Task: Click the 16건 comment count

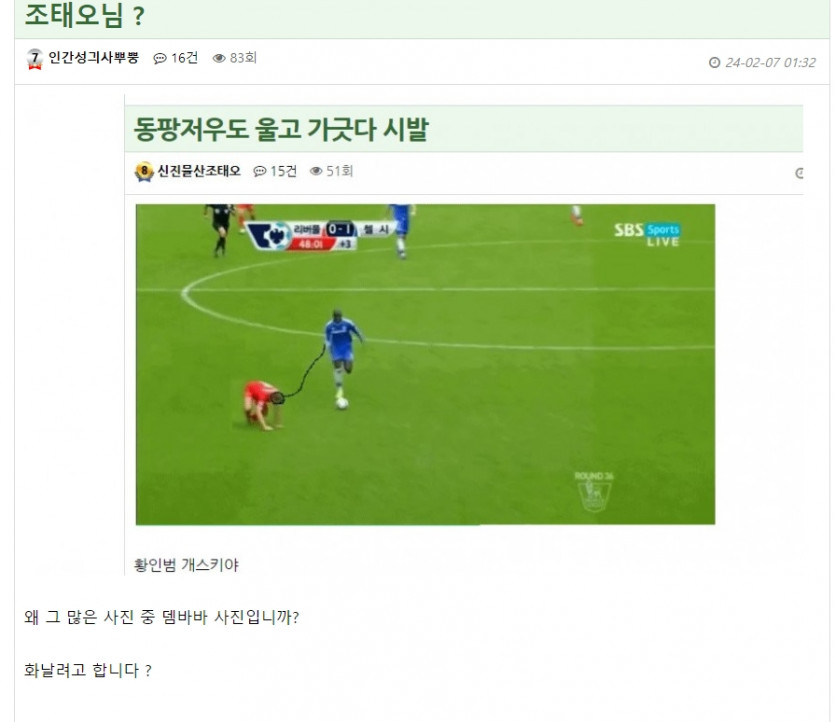Action: (184, 58)
